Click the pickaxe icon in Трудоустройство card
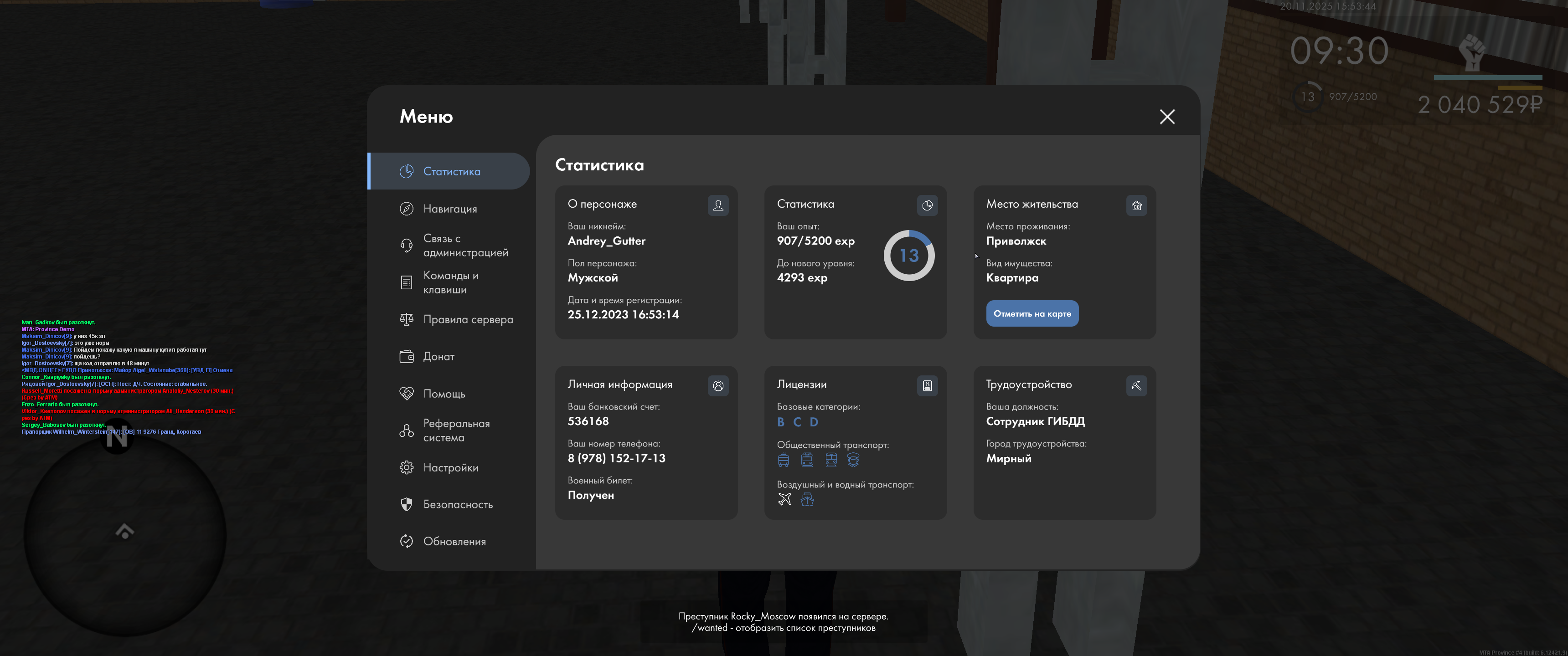The image size is (1568, 656). [1136, 386]
